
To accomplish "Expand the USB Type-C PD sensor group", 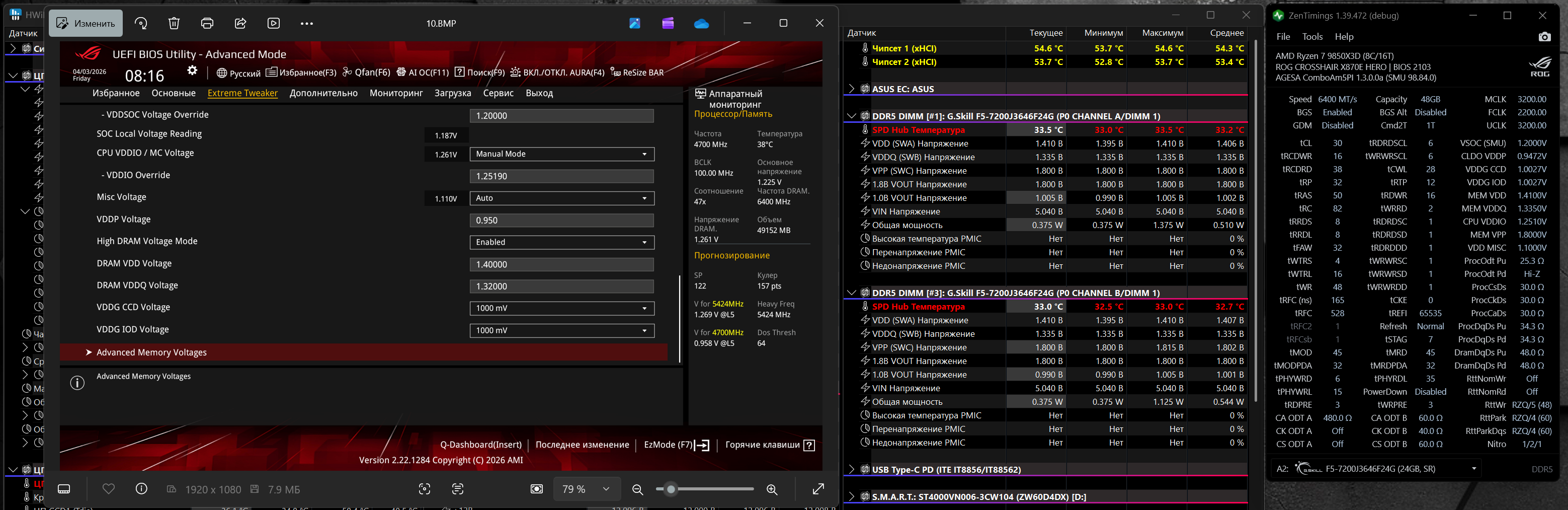I will pyautogui.click(x=852, y=469).
